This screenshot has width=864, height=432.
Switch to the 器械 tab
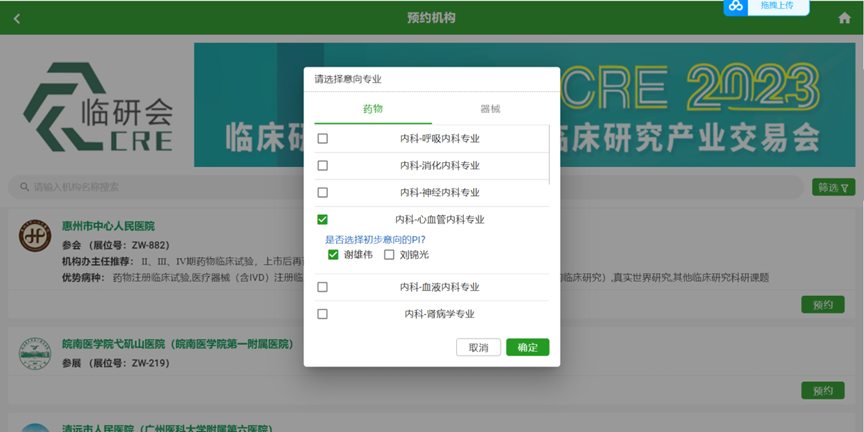(490, 109)
